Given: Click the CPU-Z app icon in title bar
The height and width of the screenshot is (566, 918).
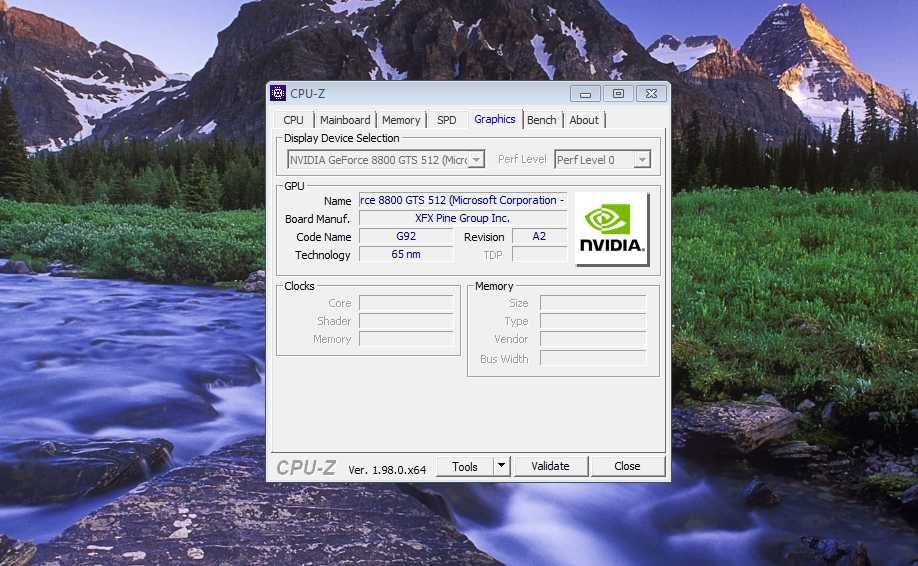Looking at the screenshot, I should (278, 93).
